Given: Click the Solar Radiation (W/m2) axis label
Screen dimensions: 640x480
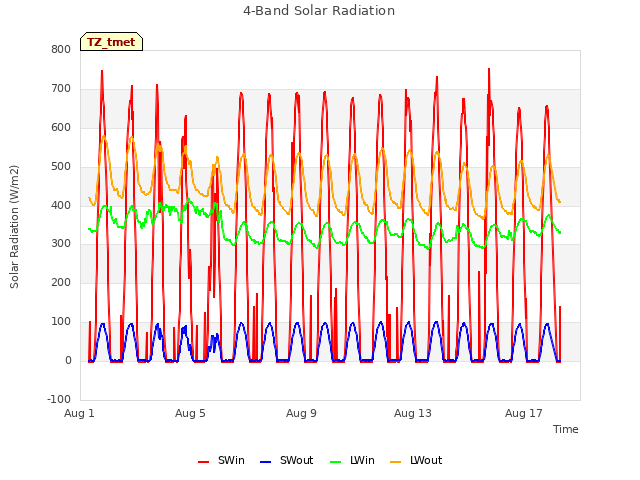Looking at the screenshot, I should point(14,227).
